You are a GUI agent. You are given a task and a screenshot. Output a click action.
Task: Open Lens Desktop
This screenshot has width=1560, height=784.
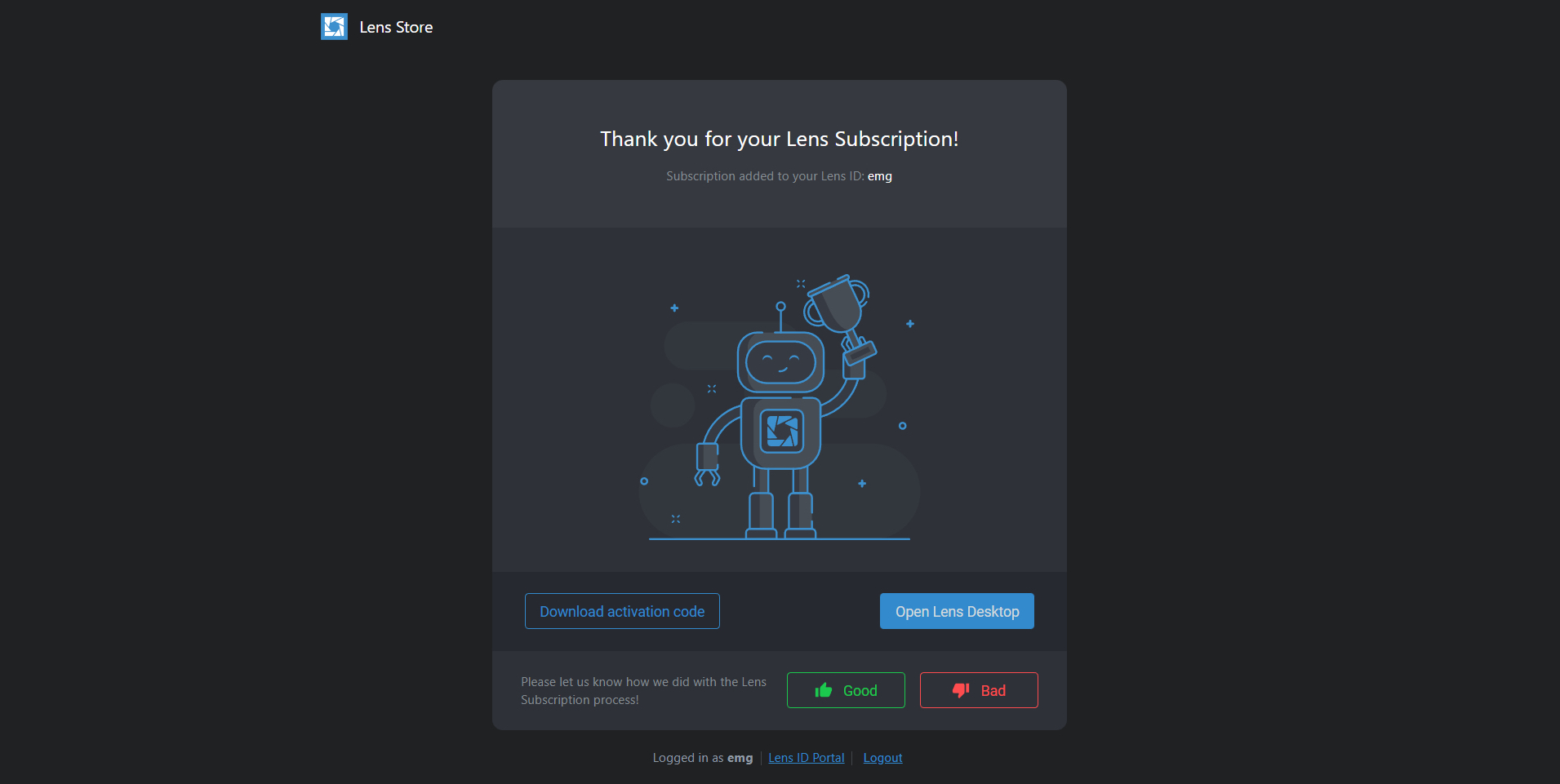(x=957, y=611)
